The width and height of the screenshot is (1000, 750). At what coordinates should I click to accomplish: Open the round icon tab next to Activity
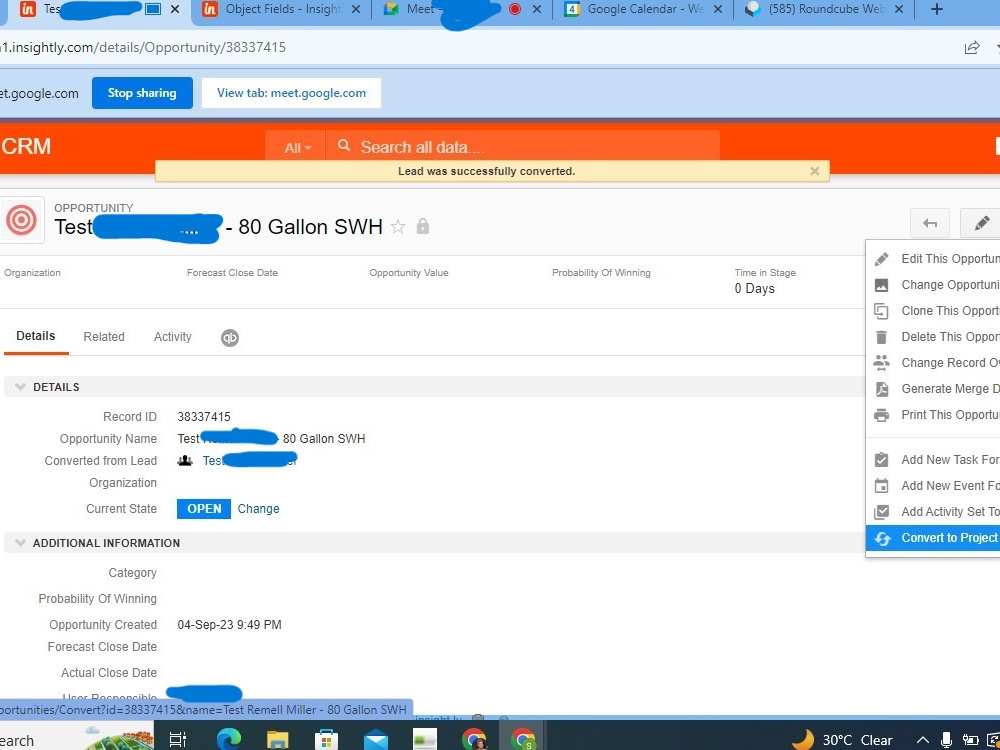pos(230,337)
